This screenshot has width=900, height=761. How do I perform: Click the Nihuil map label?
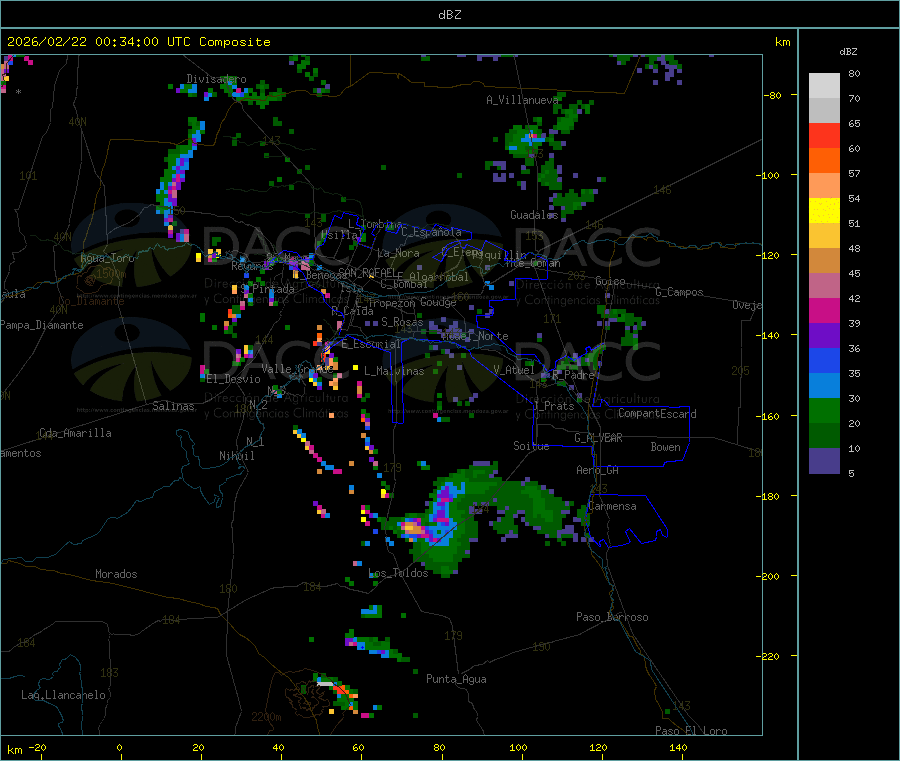(236, 456)
